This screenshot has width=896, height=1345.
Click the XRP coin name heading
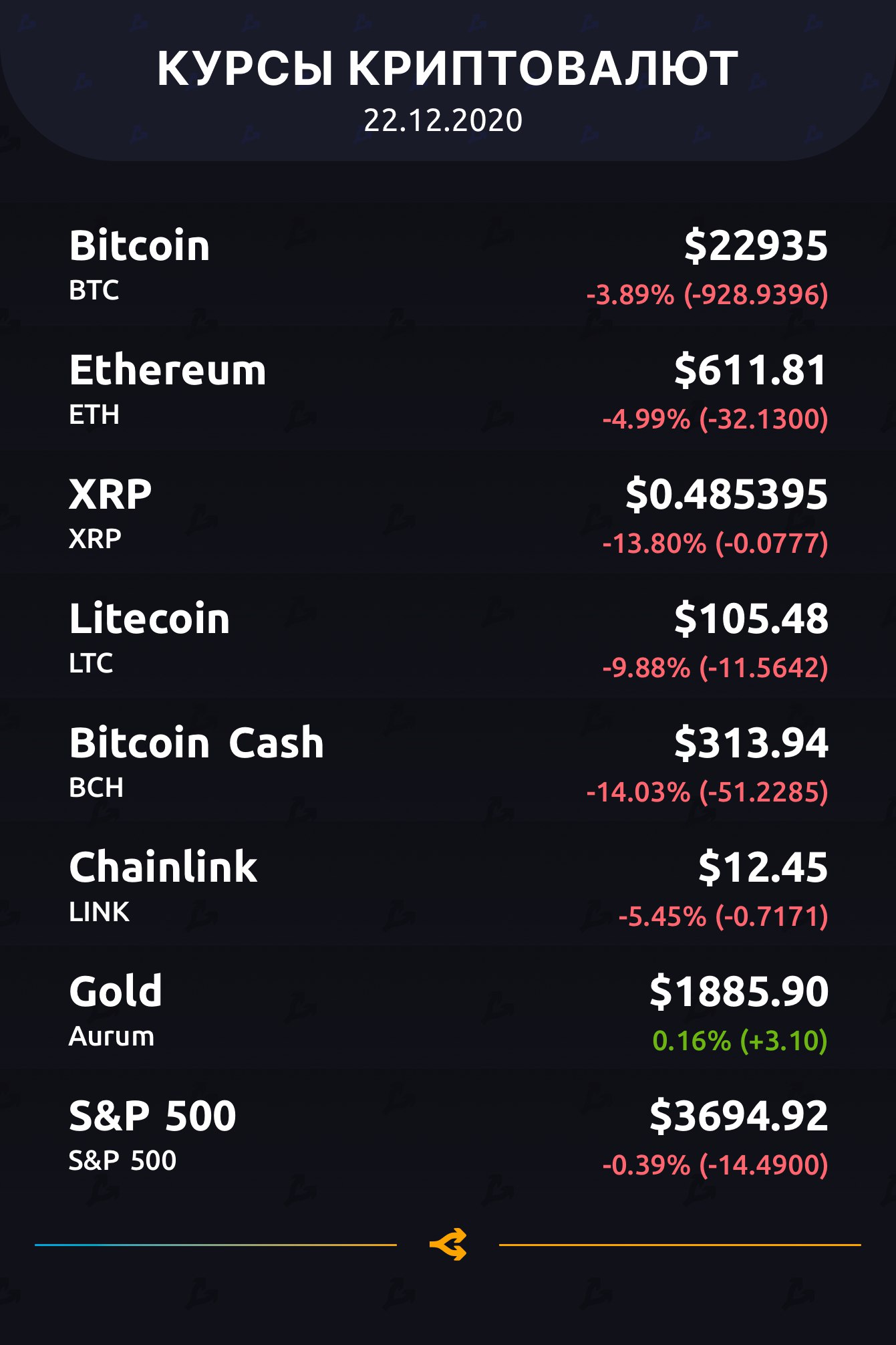coord(110,495)
